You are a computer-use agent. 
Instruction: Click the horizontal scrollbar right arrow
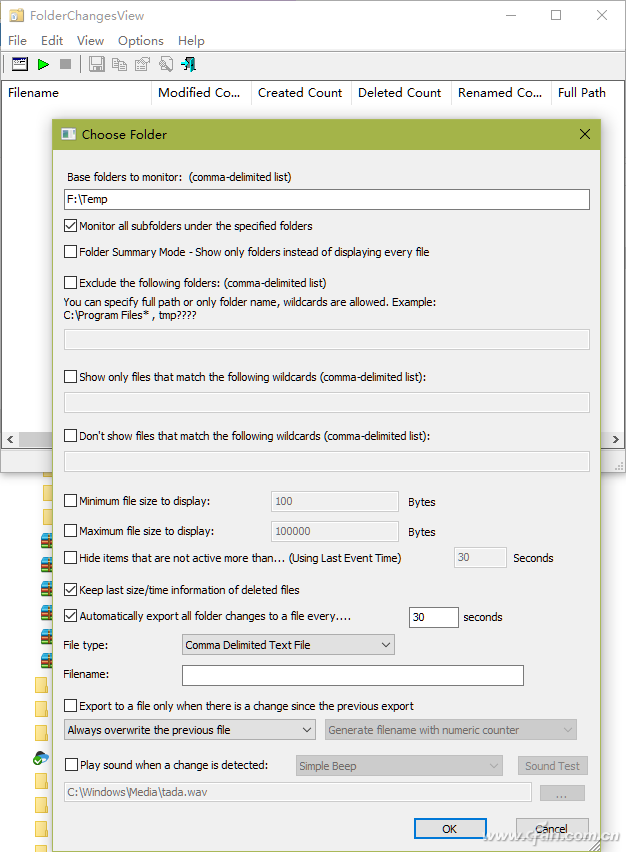click(x=616, y=439)
